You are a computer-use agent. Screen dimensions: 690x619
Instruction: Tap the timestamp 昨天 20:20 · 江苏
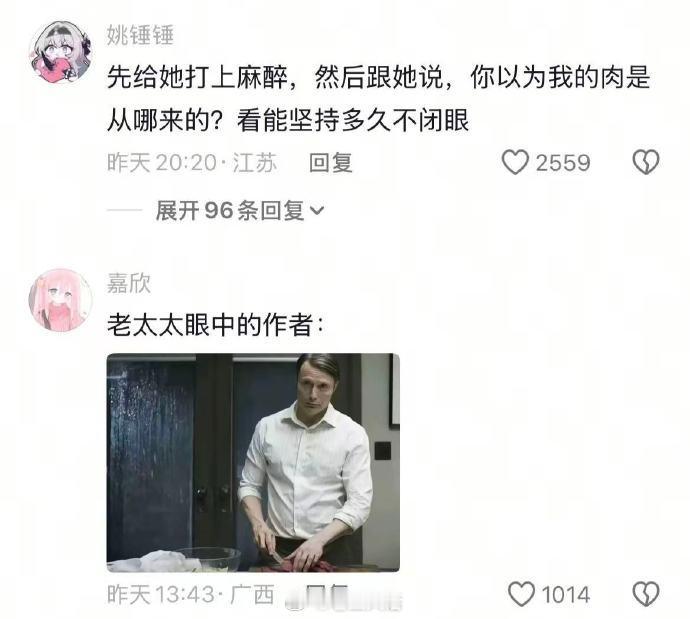click(192, 163)
